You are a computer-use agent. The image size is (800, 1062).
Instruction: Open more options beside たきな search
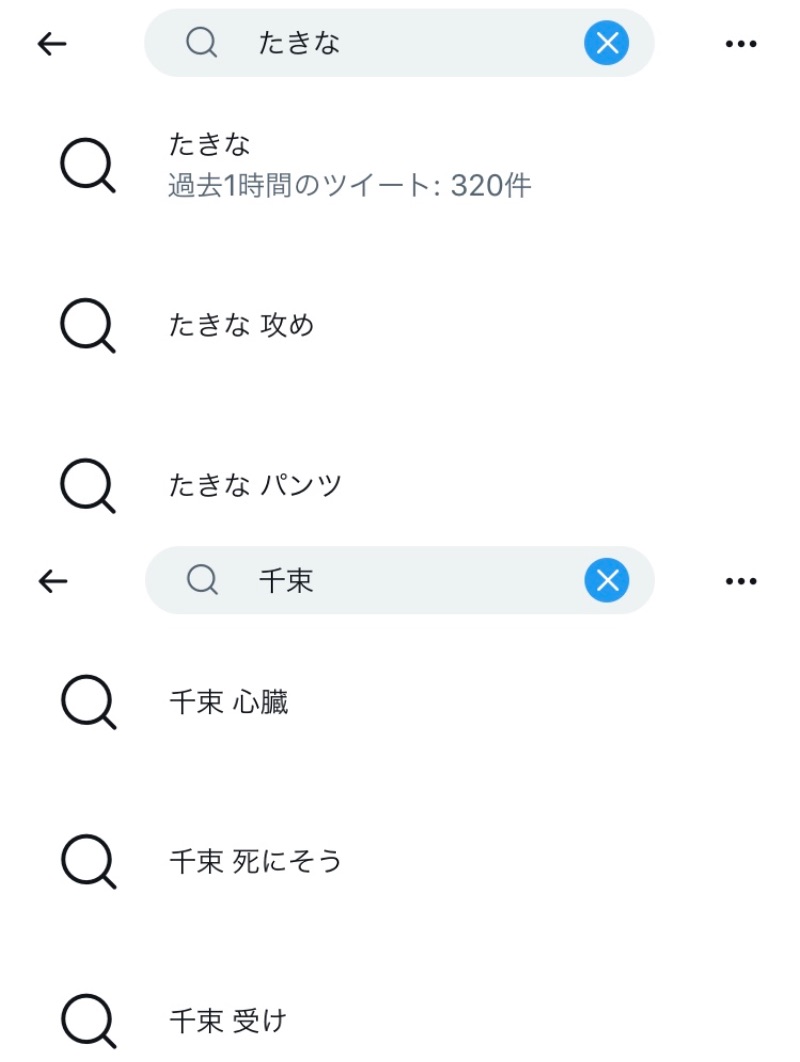pyautogui.click(x=740, y=43)
